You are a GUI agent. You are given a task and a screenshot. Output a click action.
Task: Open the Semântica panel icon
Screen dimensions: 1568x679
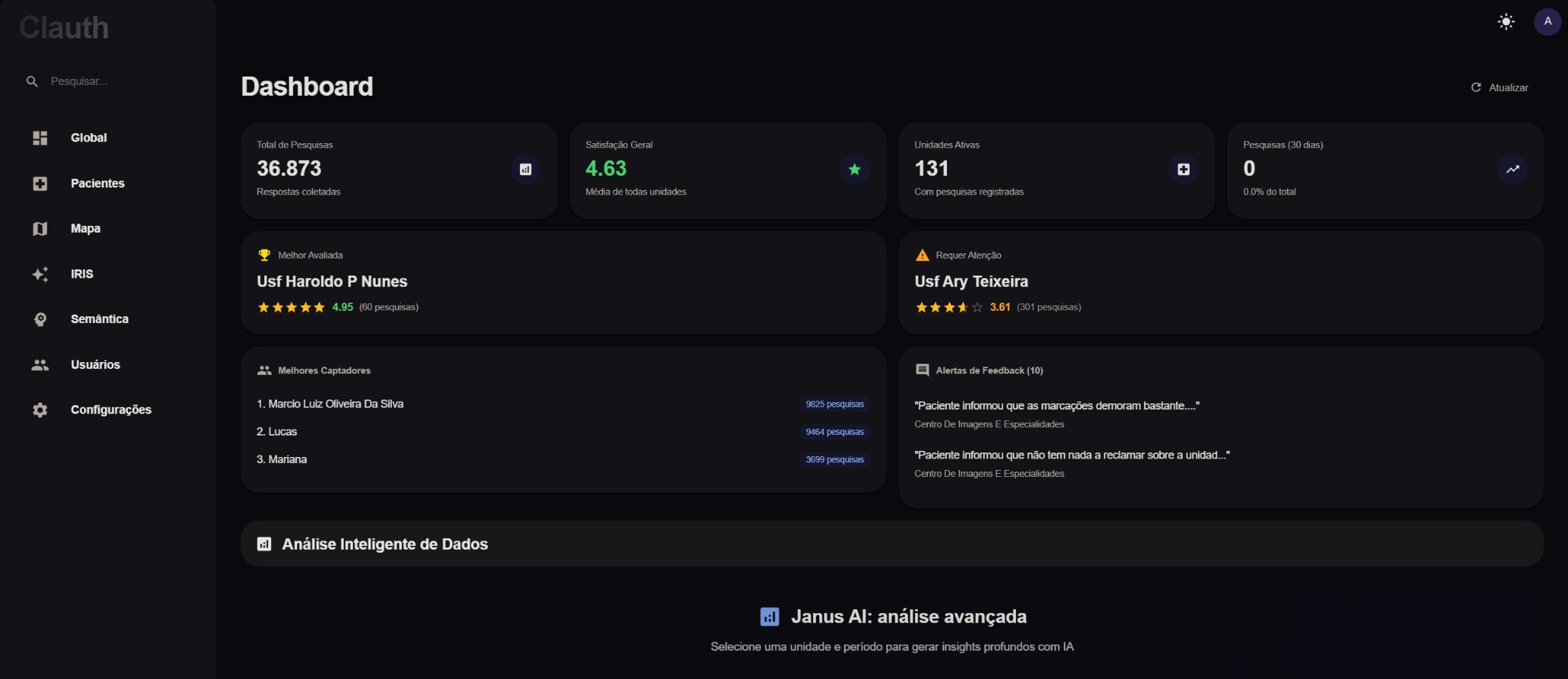pyautogui.click(x=40, y=319)
